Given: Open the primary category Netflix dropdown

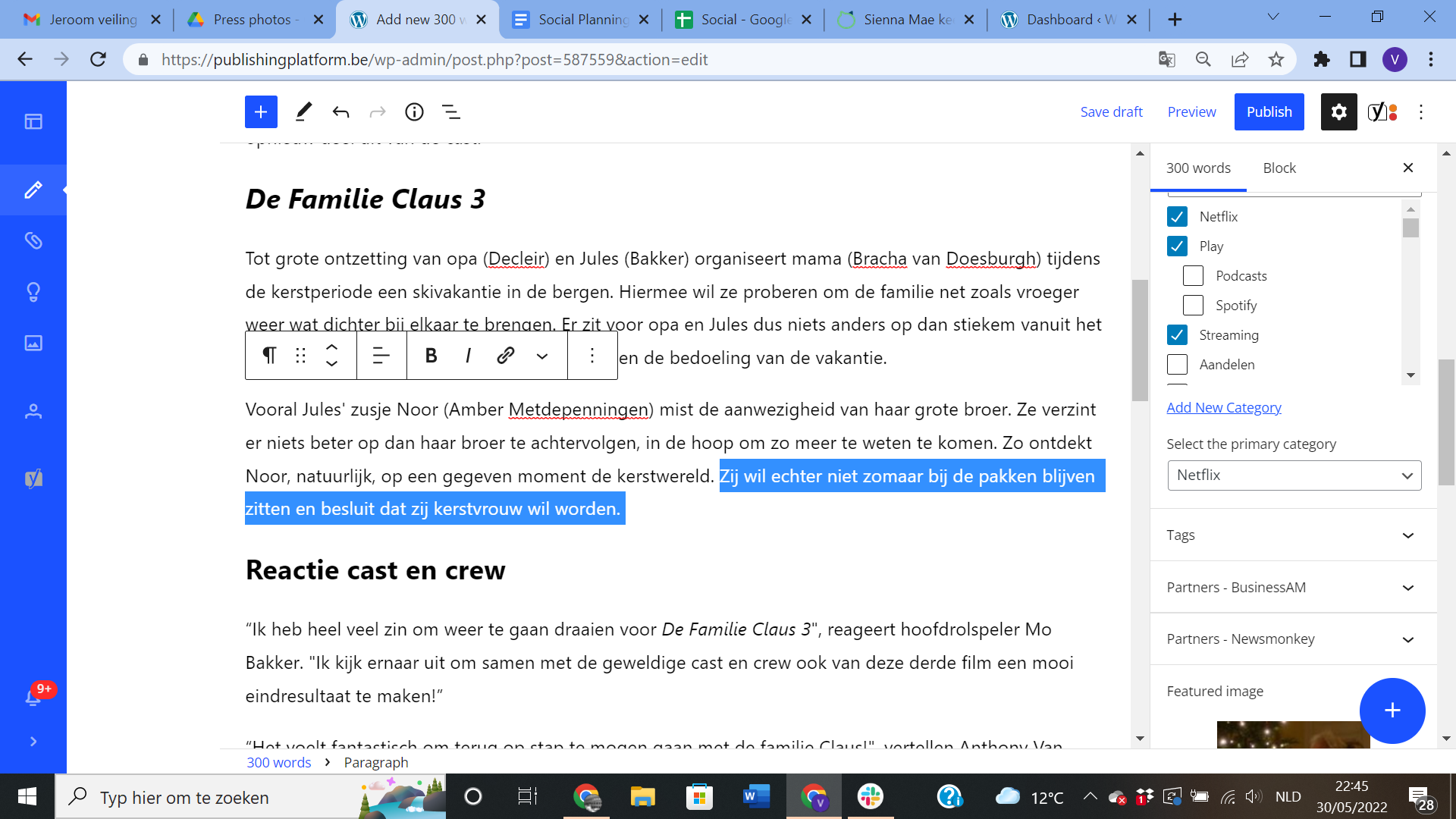Looking at the screenshot, I should coord(1294,475).
